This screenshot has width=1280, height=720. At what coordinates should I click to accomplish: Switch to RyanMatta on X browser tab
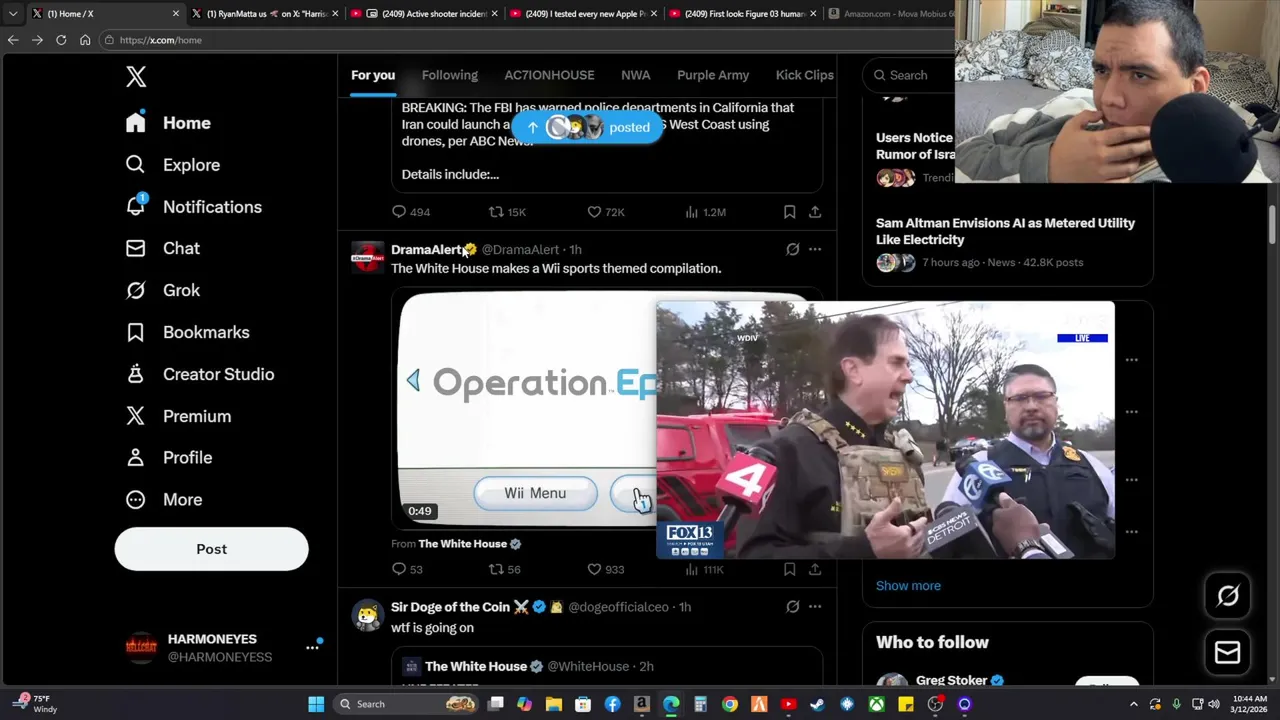264,14
